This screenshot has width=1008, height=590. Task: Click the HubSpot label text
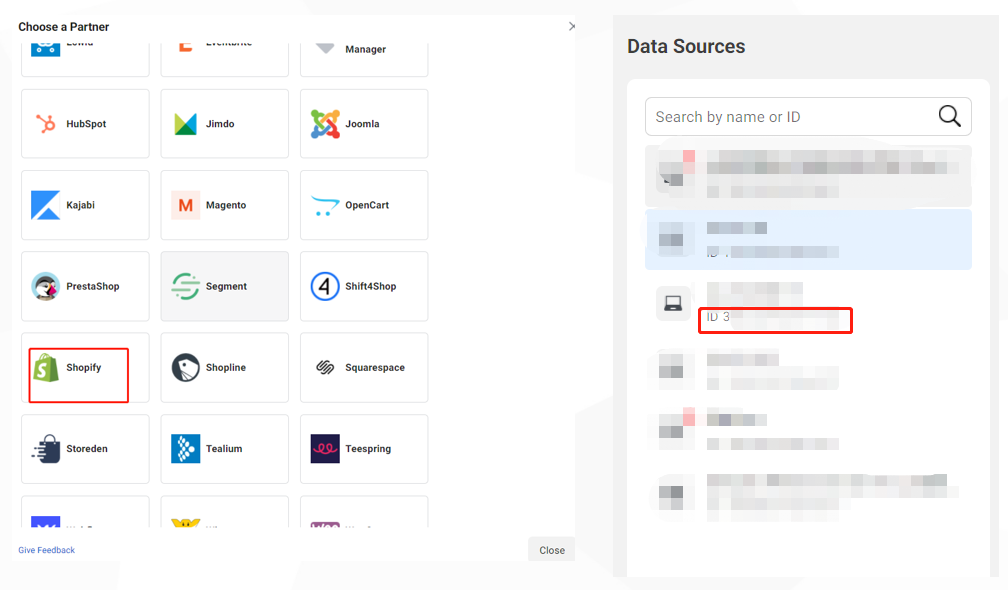coord(86,124)
